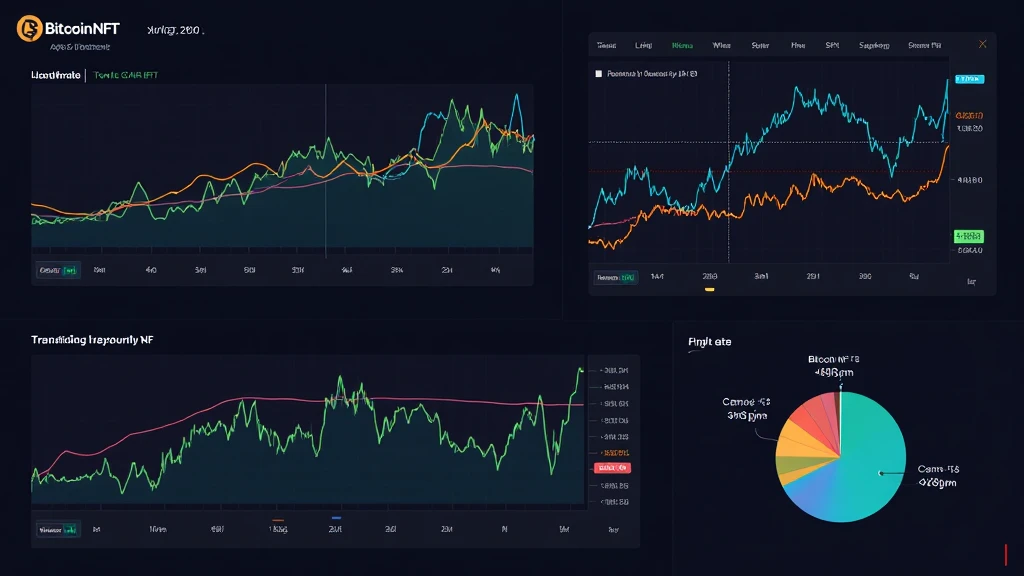Screen dimensions: 1024x576
Task: Click the cyan price tag on top-right chart axis
Action: tap(969, 78)
